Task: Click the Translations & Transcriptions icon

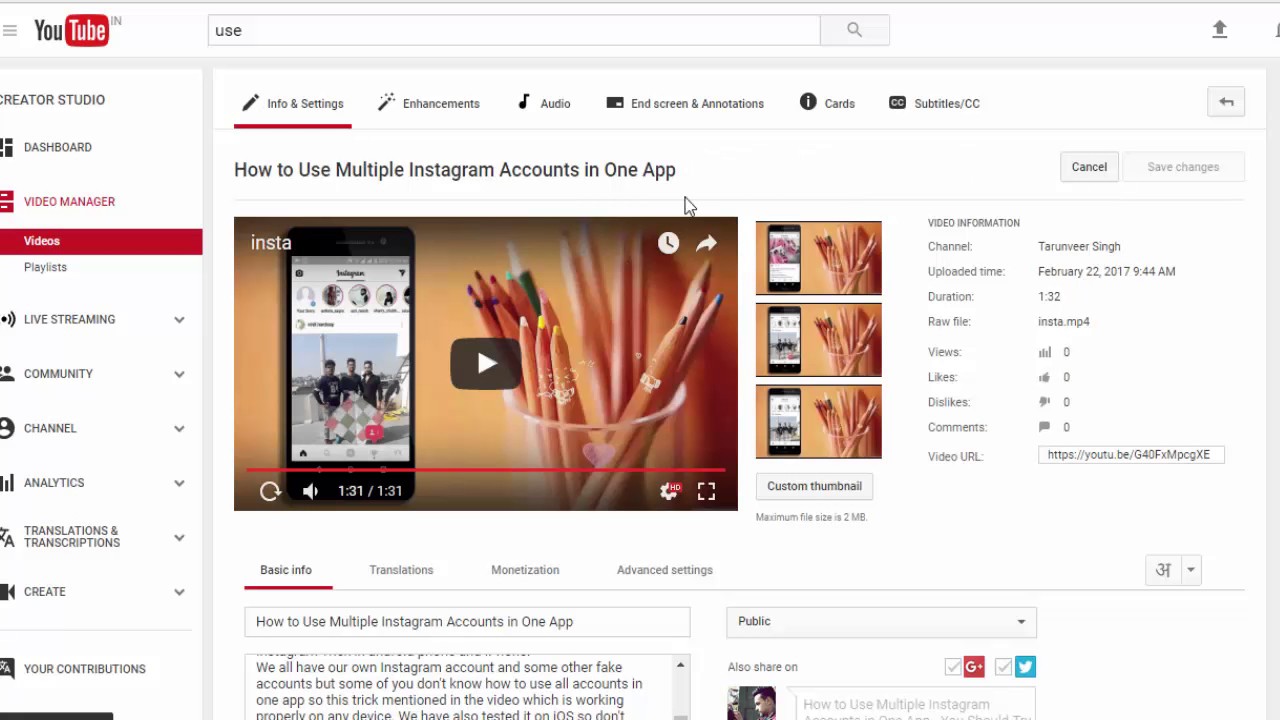Action: (7, 537)
